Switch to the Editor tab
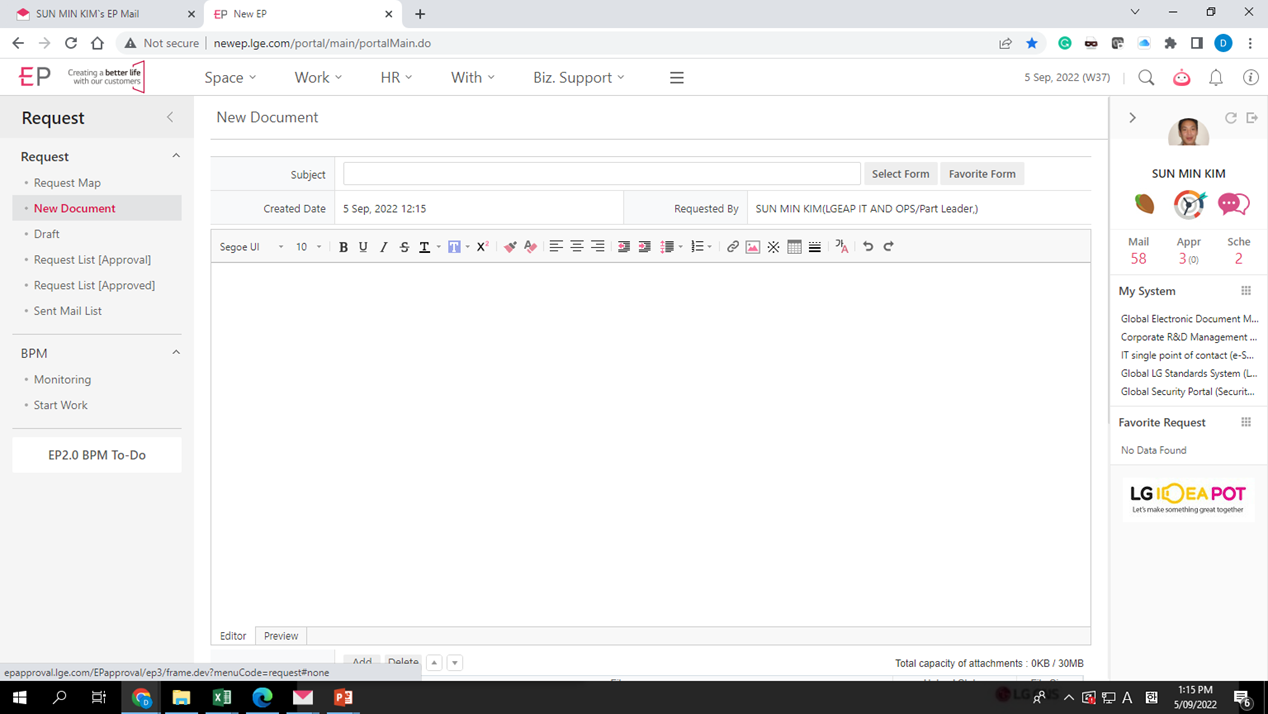1268x714 pixels. [x=233, y=636]
